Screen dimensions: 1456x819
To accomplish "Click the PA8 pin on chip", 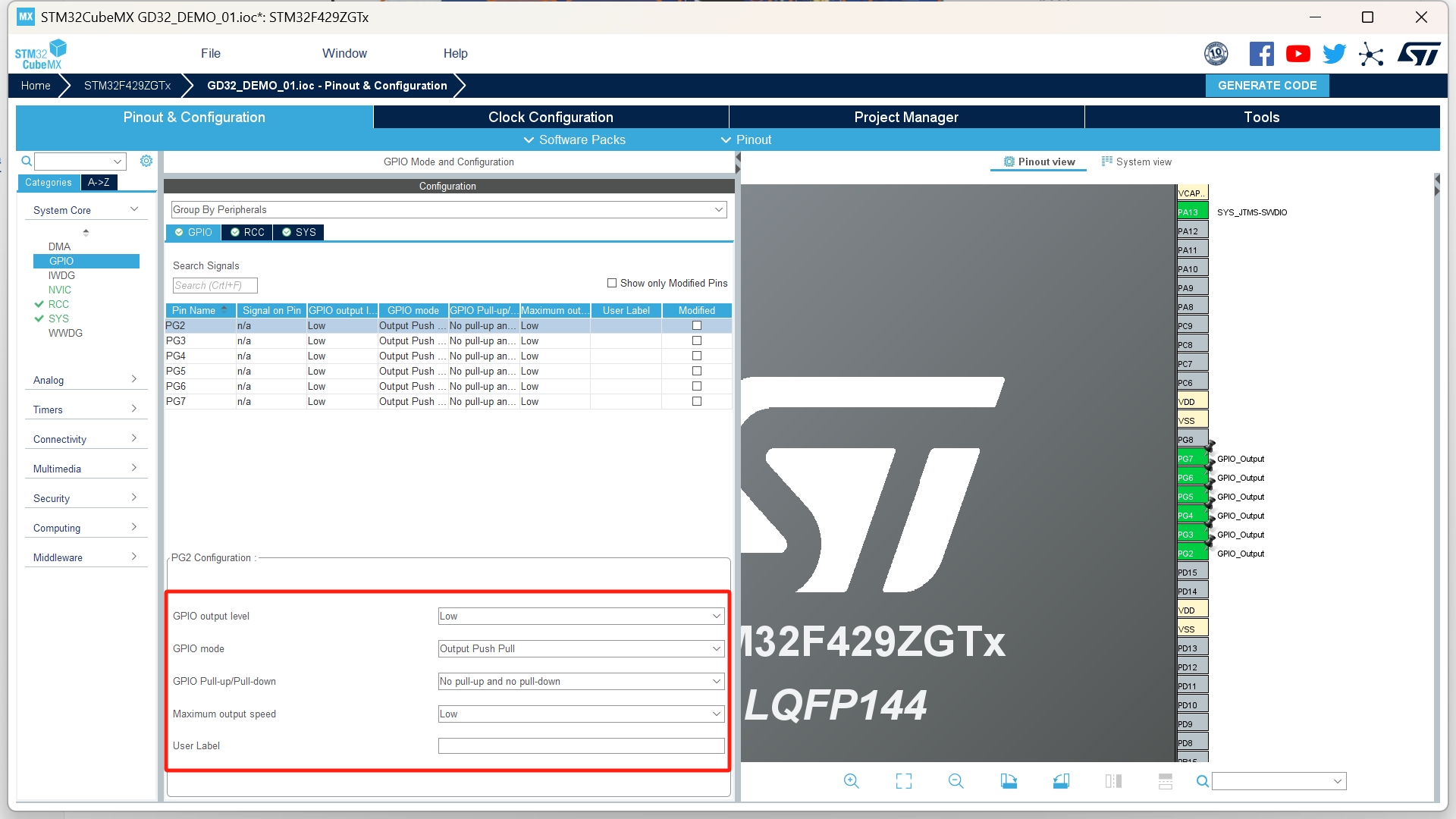I will 1192,307.
